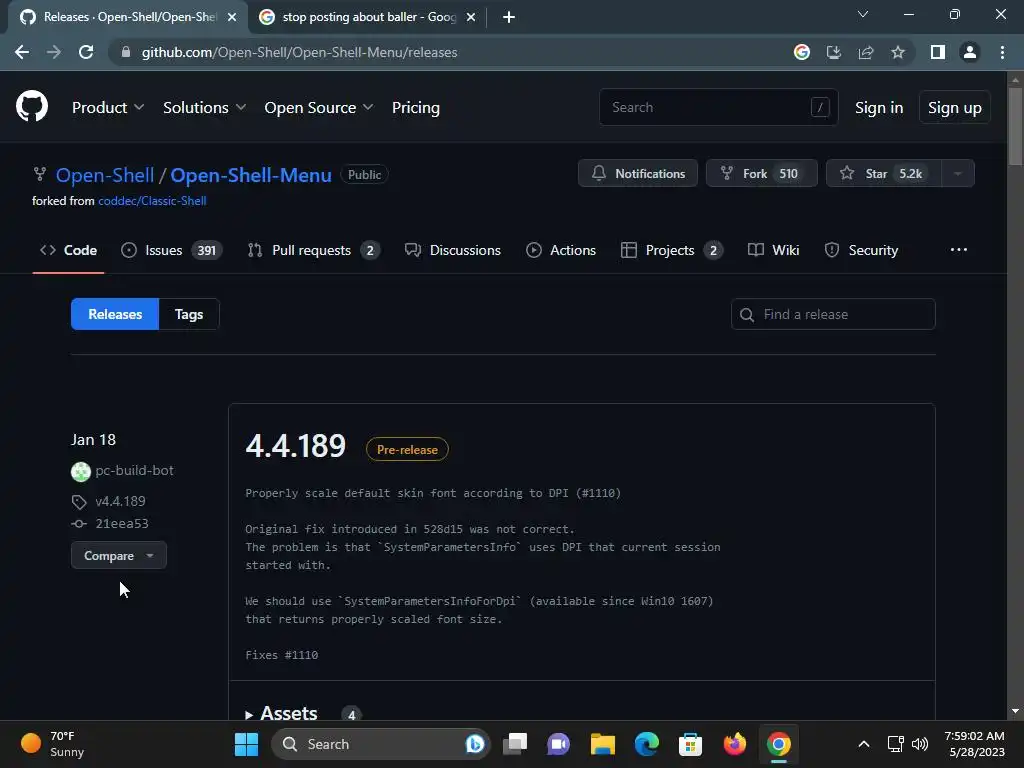Open the GitHub logo home link
This screenshot has width=1024, height=768.
pyautogui.click(x=32, y=106)
